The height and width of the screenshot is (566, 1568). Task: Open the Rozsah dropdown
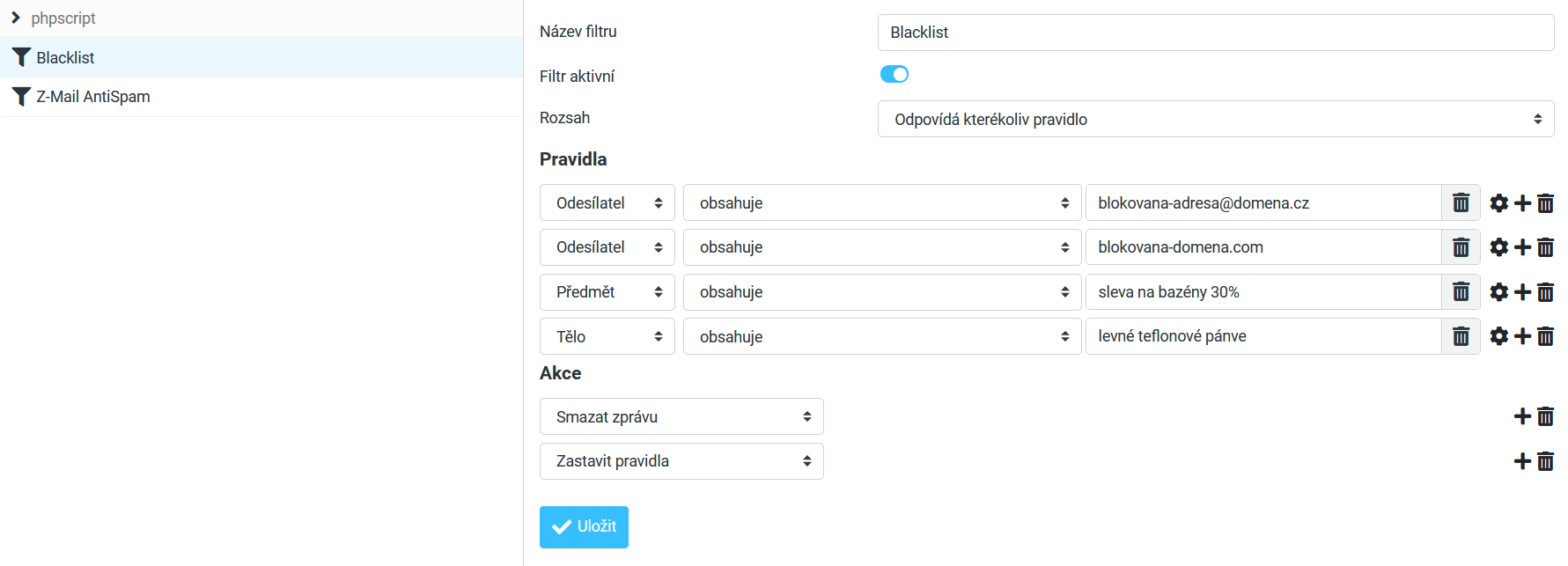point(1215,119)
